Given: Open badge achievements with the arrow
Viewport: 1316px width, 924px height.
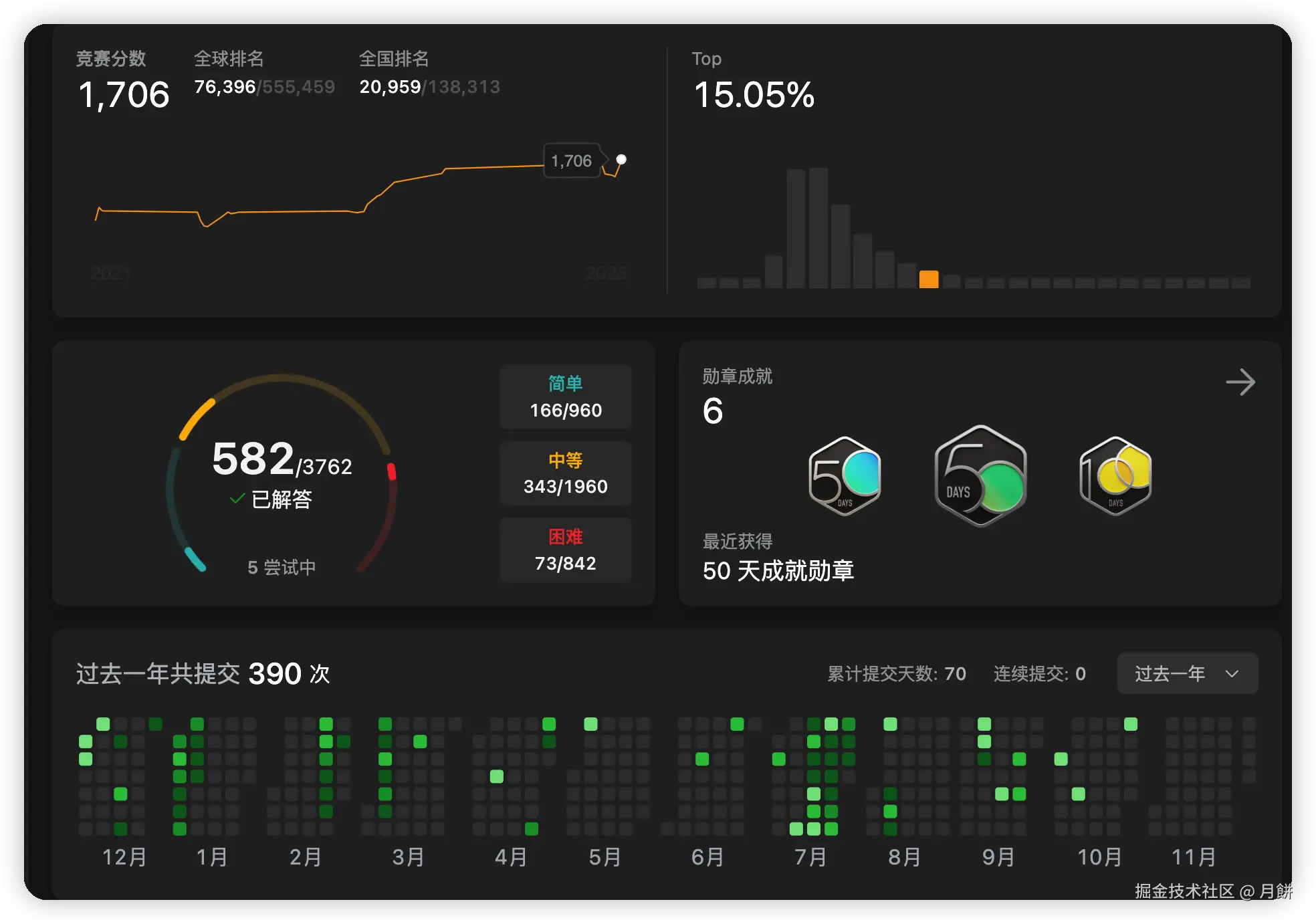Looking at the screenshot, I should [x=1240, y=382].
